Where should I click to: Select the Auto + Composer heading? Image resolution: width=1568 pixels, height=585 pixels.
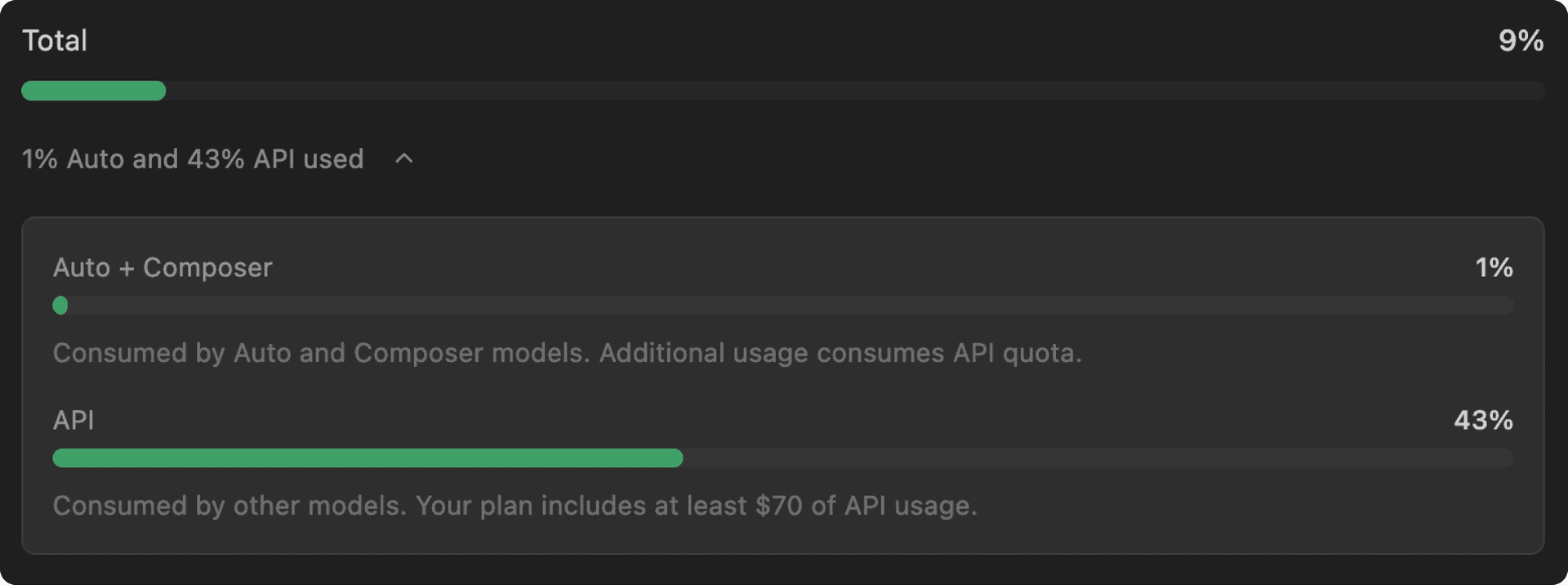[x=162, y=267]
